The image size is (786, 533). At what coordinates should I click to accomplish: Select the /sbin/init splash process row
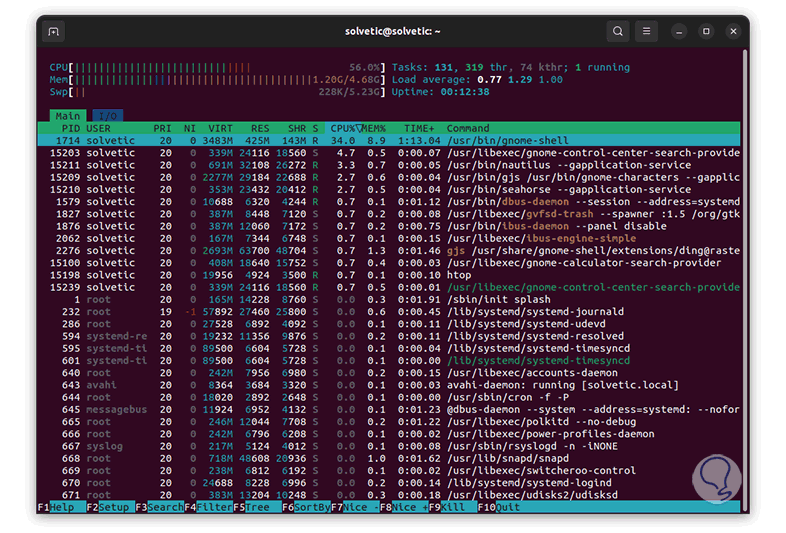coord(389,300)
